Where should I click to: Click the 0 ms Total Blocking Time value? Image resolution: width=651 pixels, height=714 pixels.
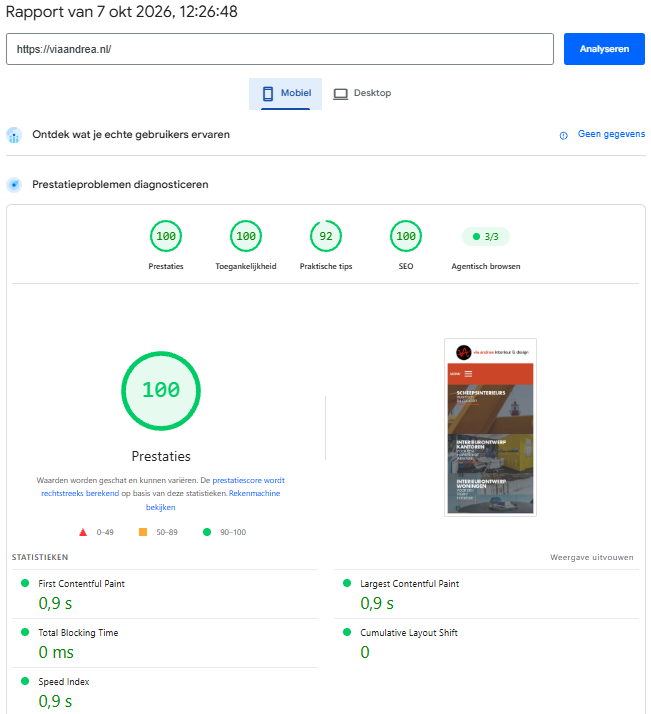56,653
